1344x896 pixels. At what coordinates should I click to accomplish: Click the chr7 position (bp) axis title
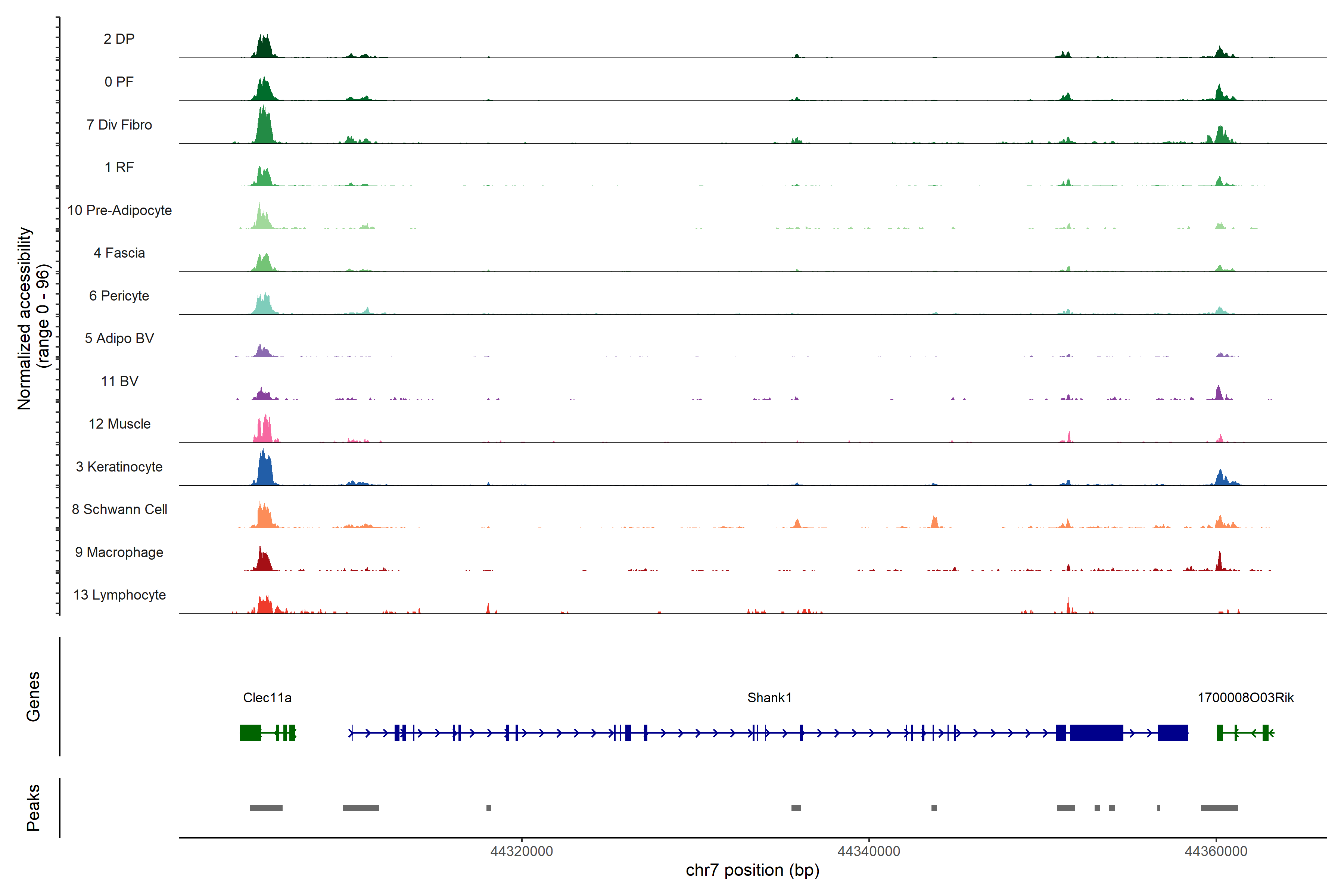tap(752, 870)
